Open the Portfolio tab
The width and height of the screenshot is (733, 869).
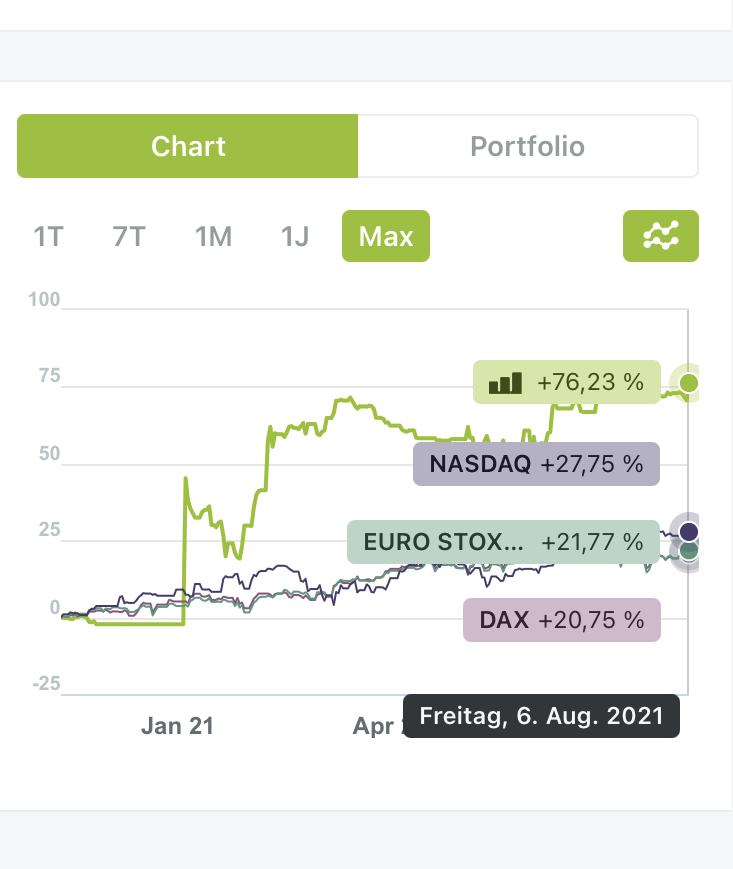527,146
